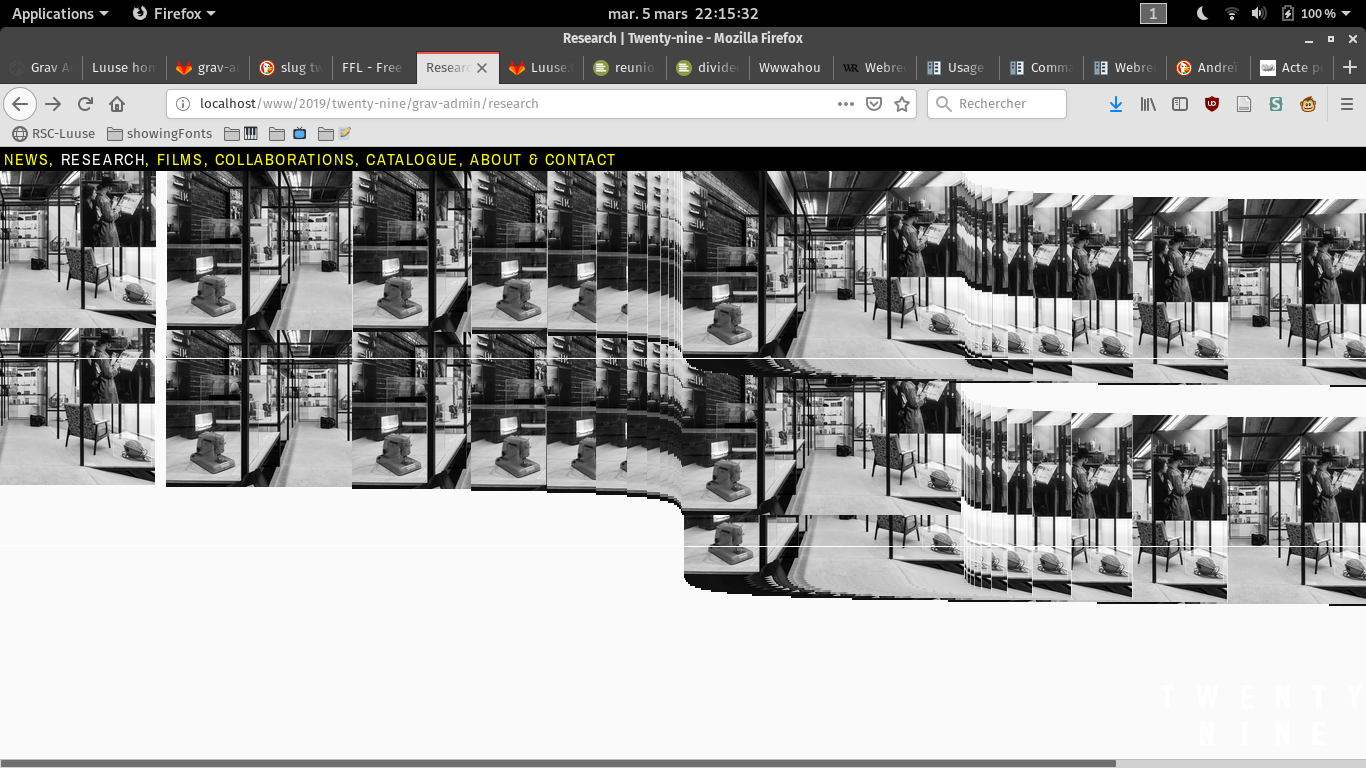The height and width of the screenshot is (768, 1366).
Task: Toggle the sidebar view icon
Action: point(1180,104)
